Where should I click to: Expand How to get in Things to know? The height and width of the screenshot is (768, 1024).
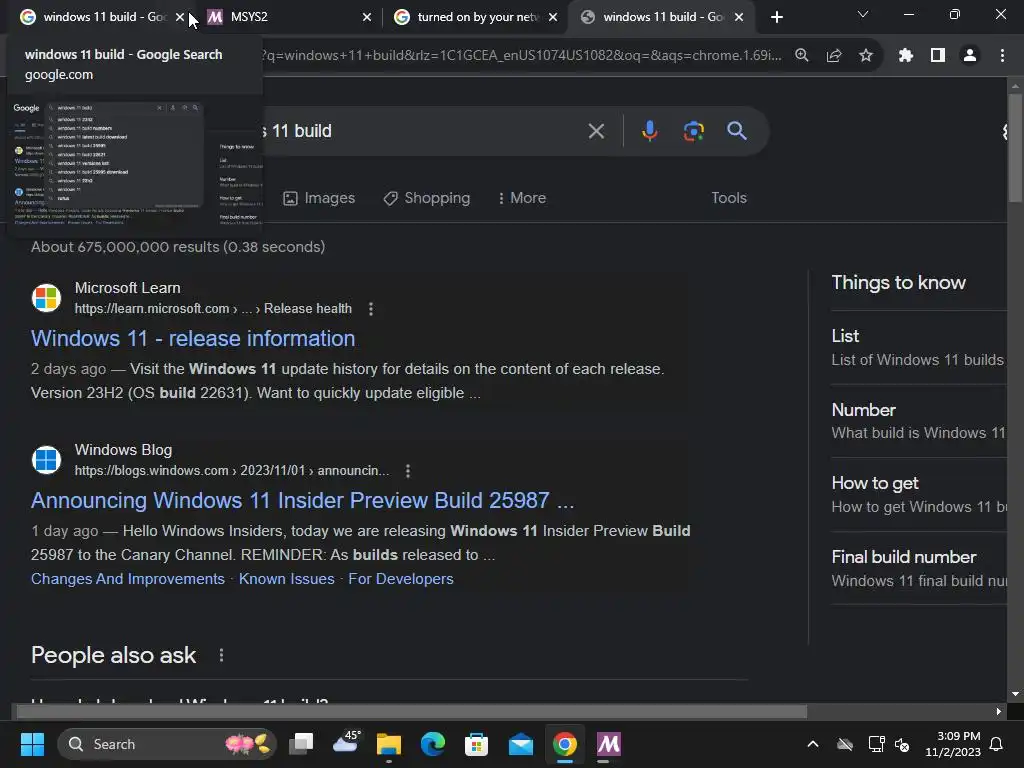(918, 494)
